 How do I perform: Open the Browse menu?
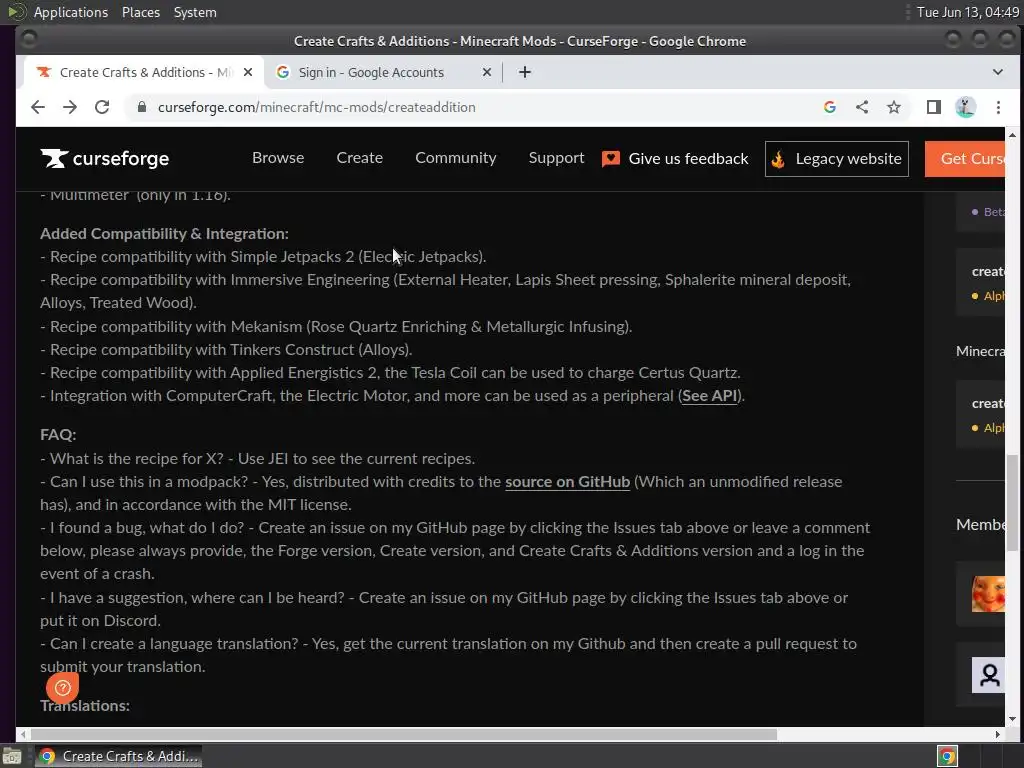[278, 158]
